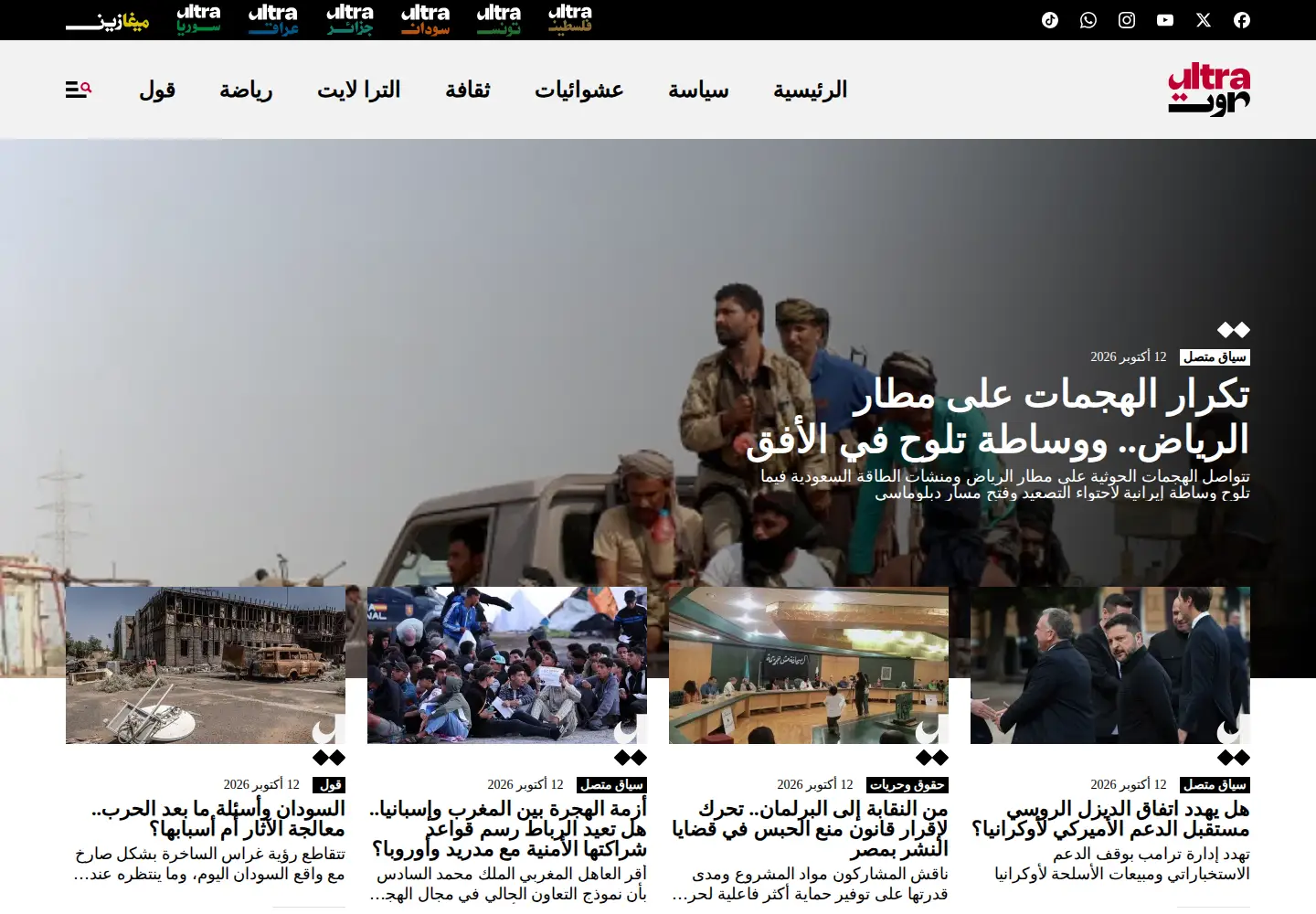Select سياسة in the navigation menu
The height and width of the screenshot is (914, 1316).
(x=698, y=90)
